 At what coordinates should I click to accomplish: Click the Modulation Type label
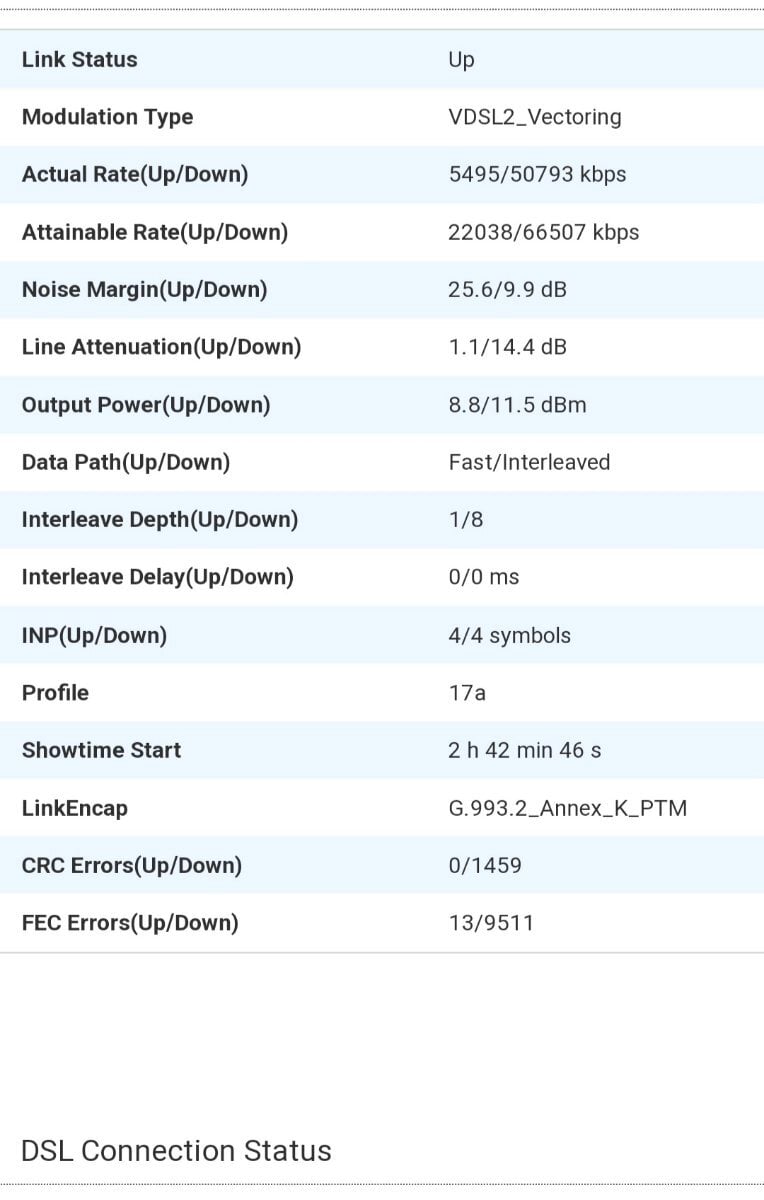pyautogui.click(x=107, y=117)
